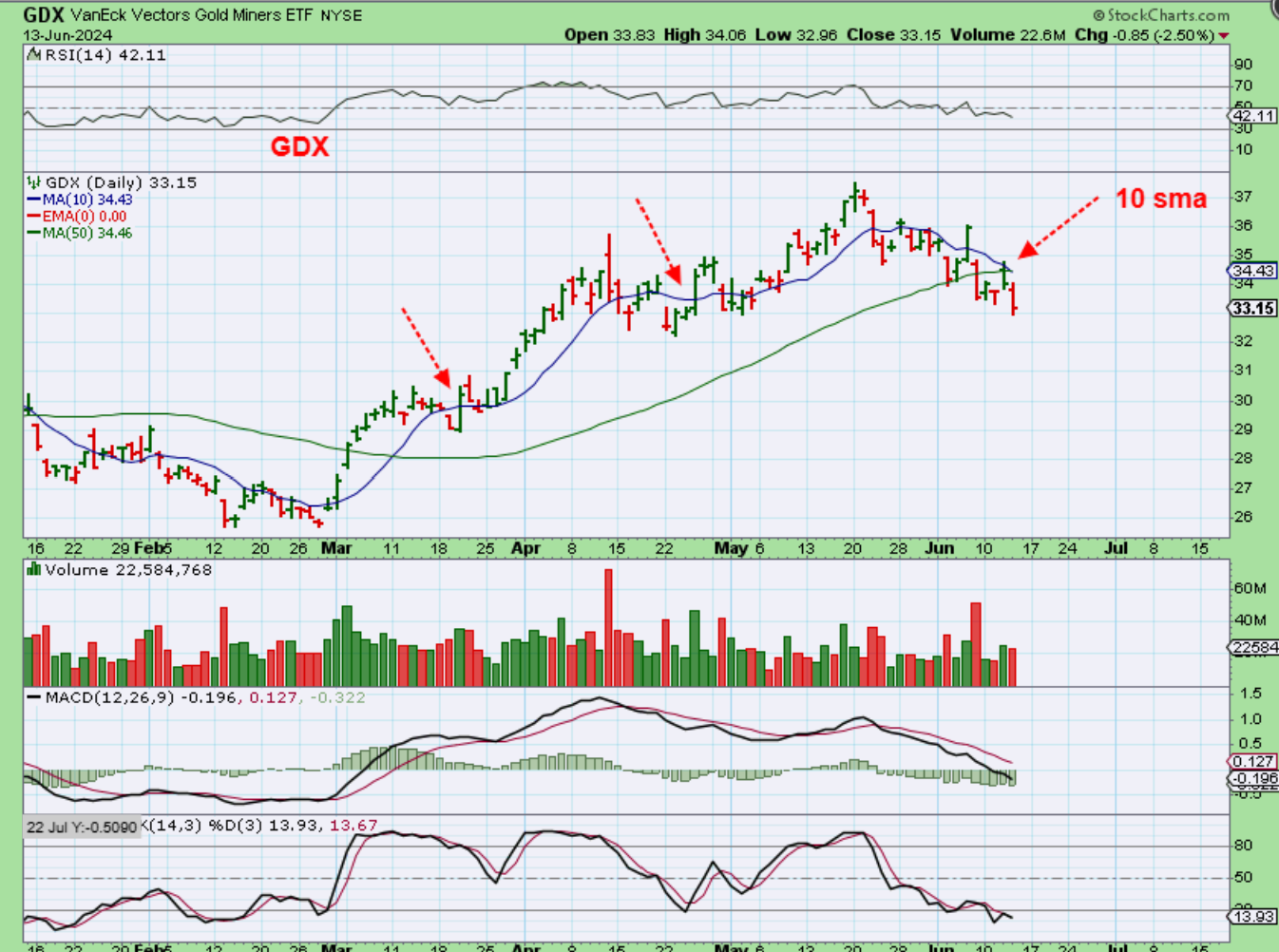Select the Volume 22.6M header value
Image resolution: width=1279 pixels, height=952 pixels.
tap(1007, 35)
